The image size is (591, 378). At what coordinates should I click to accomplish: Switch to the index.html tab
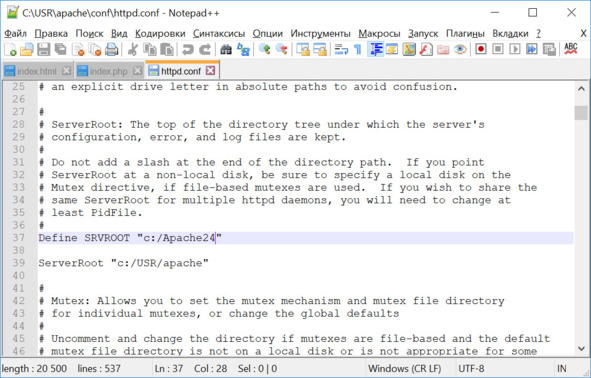tap(37, 71)
